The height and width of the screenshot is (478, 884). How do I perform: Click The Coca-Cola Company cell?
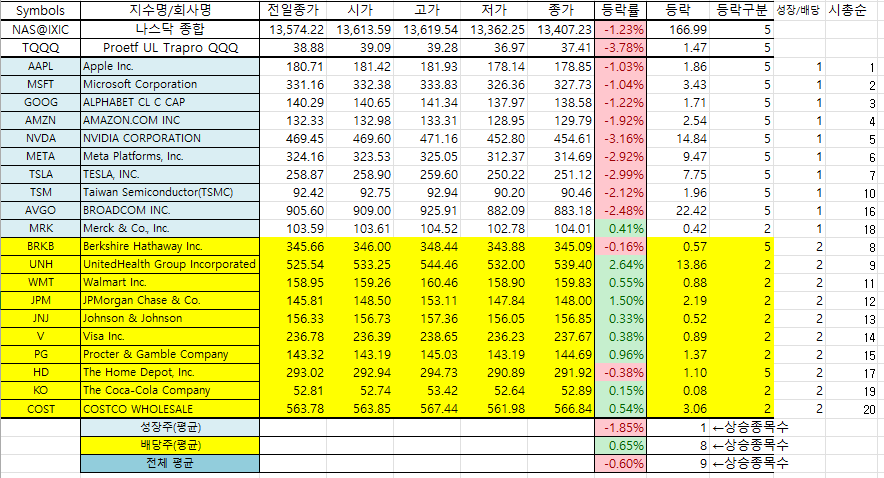click(x=170, y=391)
